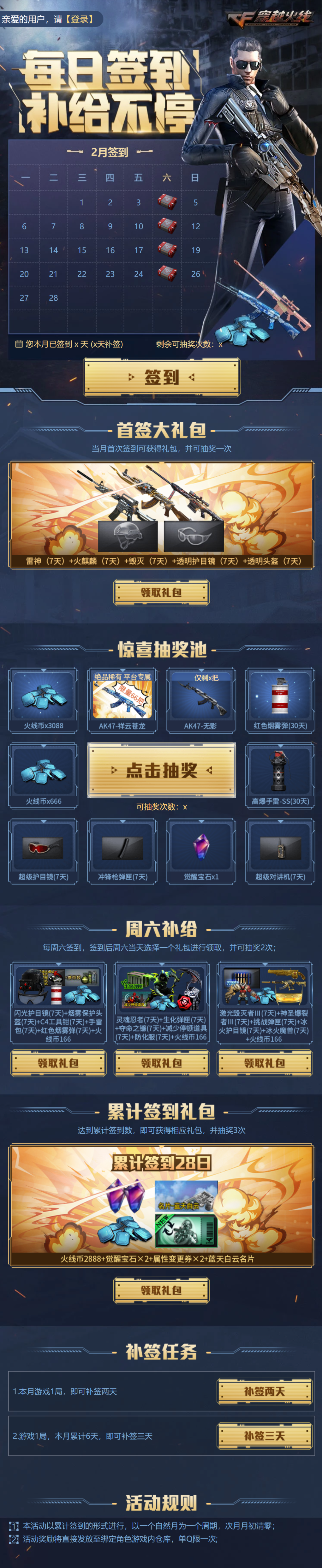The image size is (322, 1568).
Task: Click the 补签两天 make-up button
Action: click(265, 1391)
